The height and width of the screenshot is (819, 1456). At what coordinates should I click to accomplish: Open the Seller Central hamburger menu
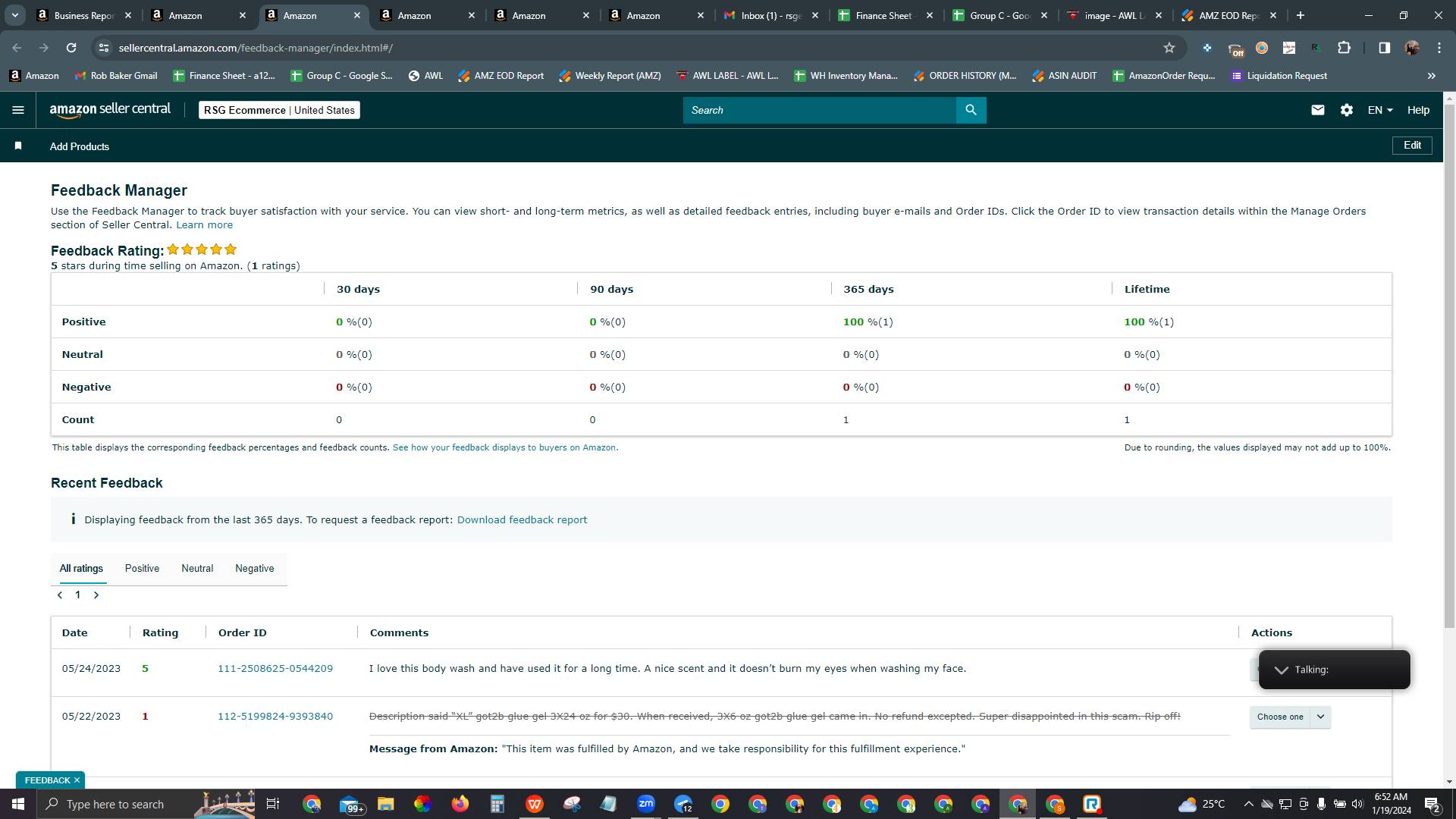pyautogui.click(x=18, y=110)
